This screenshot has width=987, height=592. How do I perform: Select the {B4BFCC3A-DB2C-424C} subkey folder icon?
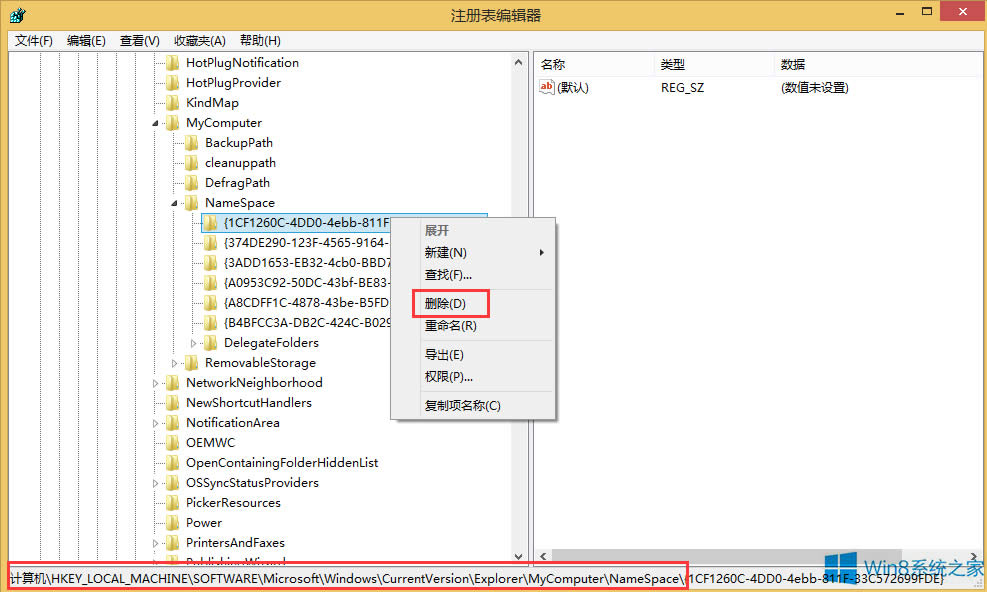(x=210, y=322)
